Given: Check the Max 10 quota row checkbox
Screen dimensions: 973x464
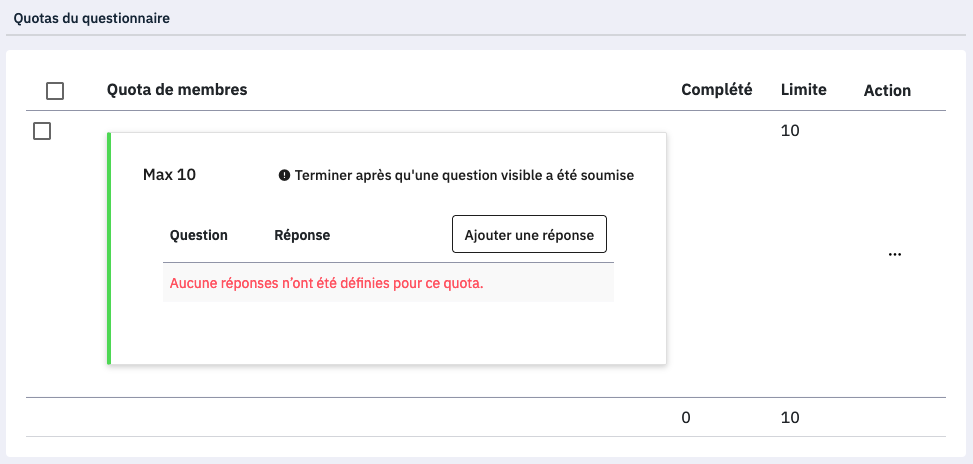Looking at the screenshot, I should tap(42, 131).
